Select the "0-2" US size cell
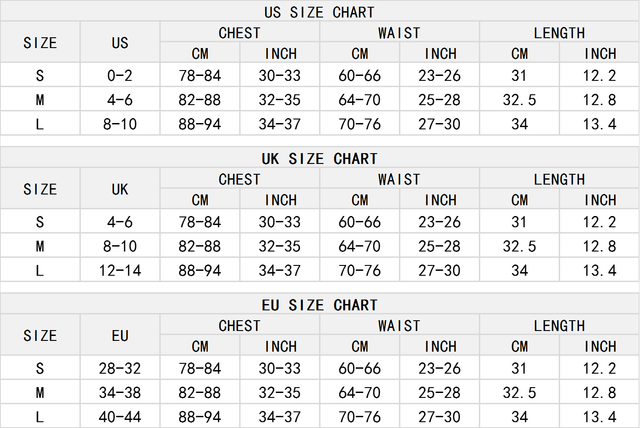The height and width of the screenshot is (428, 640). click(120, 76)
